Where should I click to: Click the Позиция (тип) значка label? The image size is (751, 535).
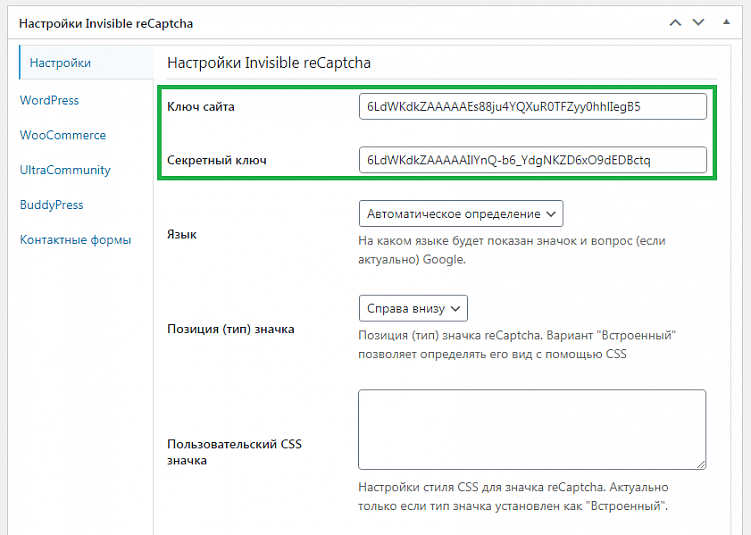click(x=230, y=329)
